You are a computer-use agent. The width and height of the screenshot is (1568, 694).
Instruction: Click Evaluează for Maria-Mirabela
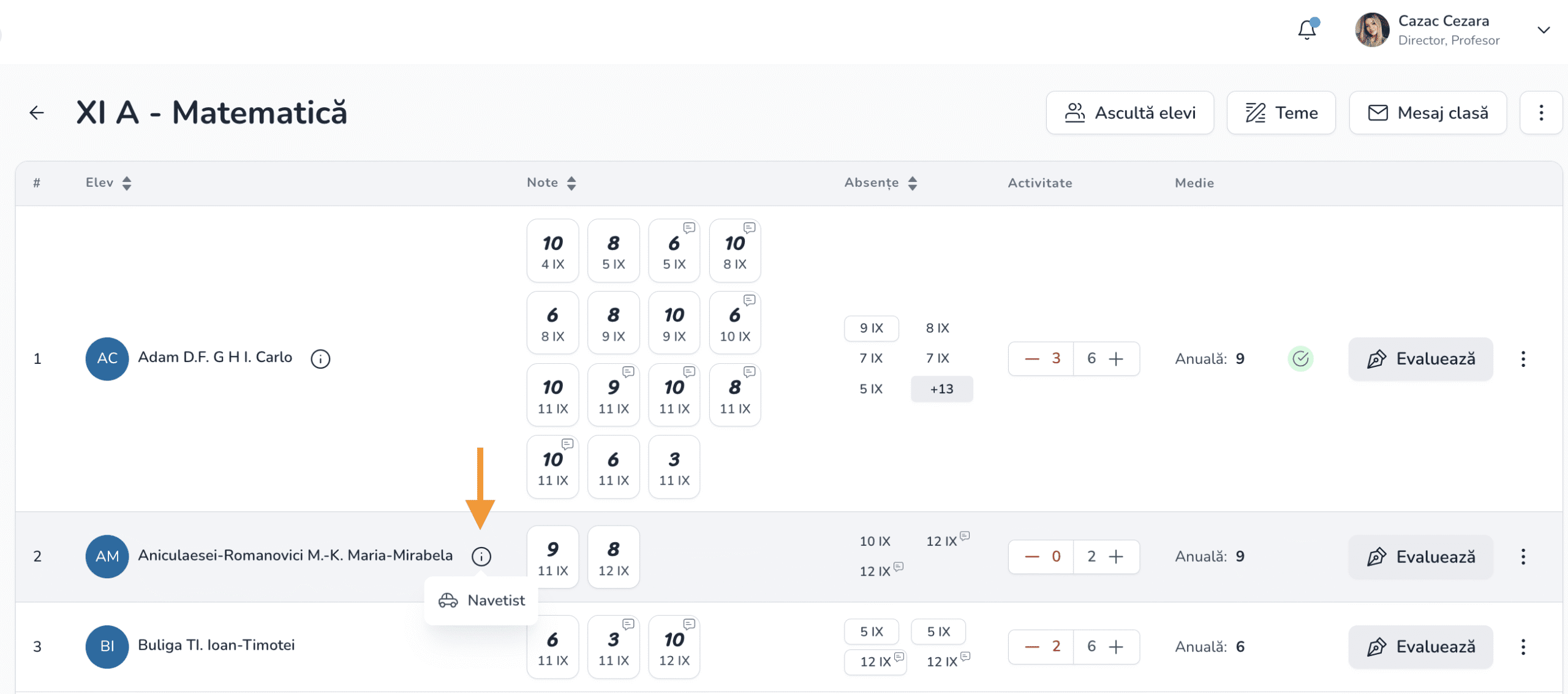(x=1420, y=557)
